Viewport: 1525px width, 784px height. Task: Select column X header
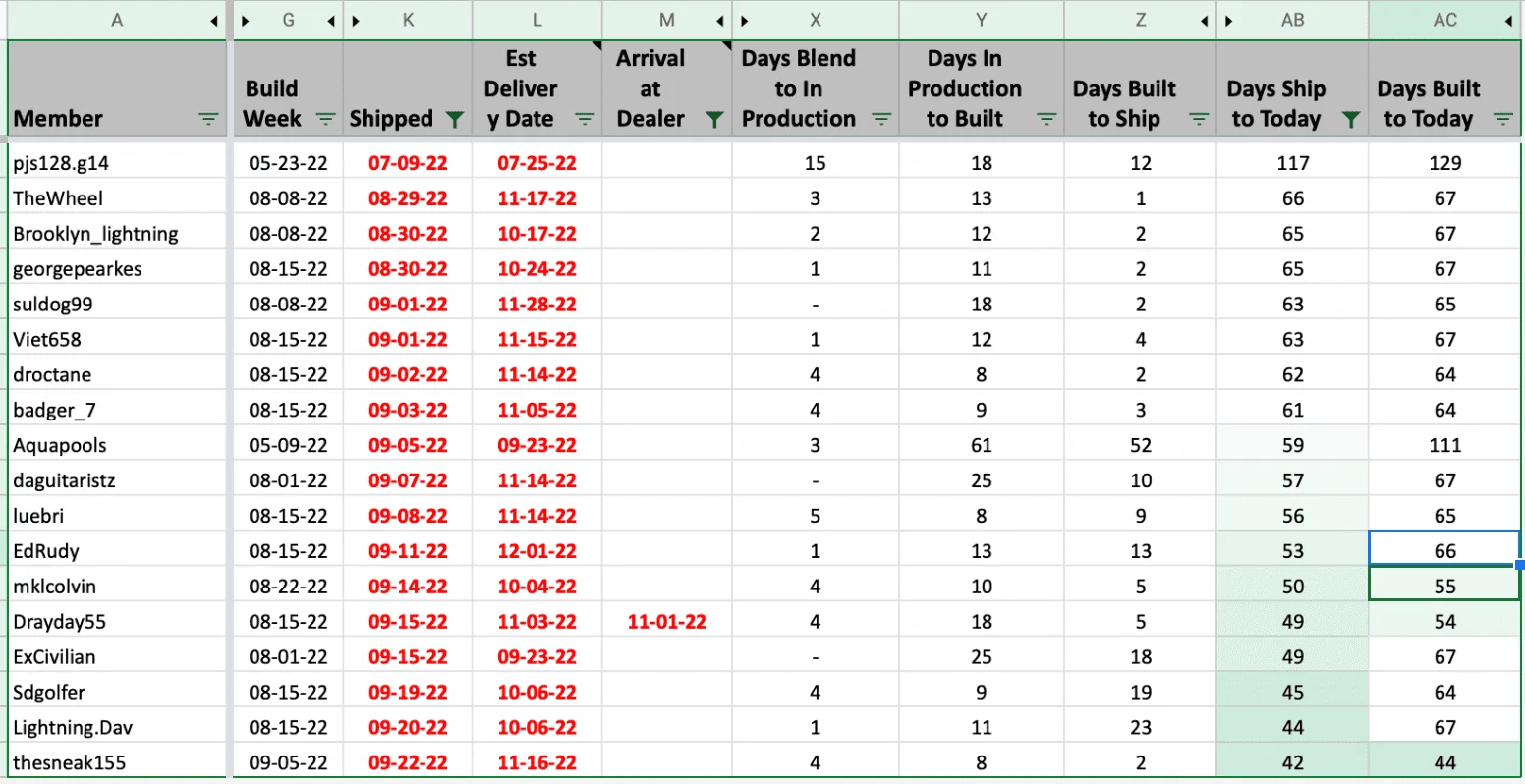pyautogui.click(x=816, y=20)
